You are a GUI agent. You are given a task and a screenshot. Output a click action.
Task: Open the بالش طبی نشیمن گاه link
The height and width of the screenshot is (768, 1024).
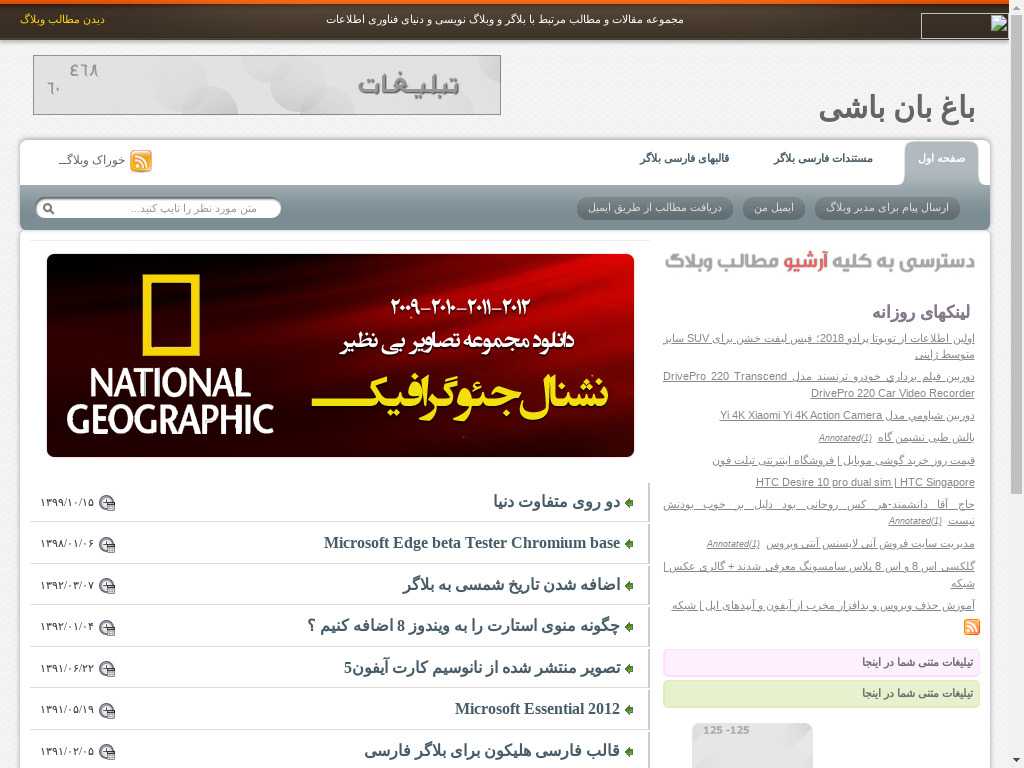[x=926, y=438]
